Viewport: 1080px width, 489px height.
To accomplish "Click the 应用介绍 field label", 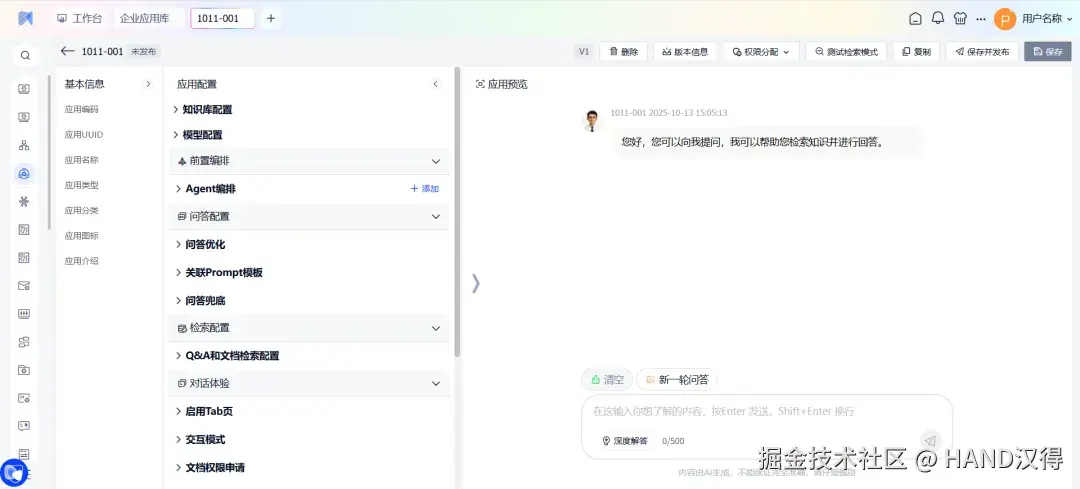I will [x=81, y=261].
